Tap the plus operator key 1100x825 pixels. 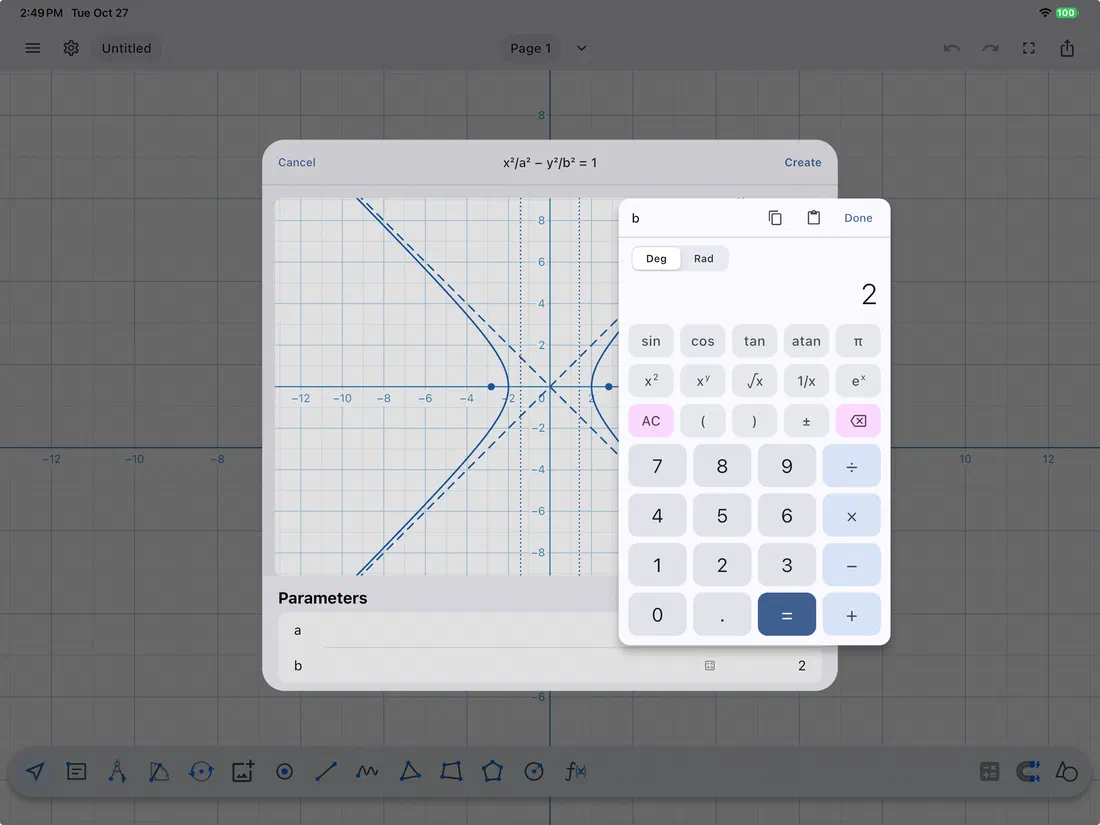851,615
